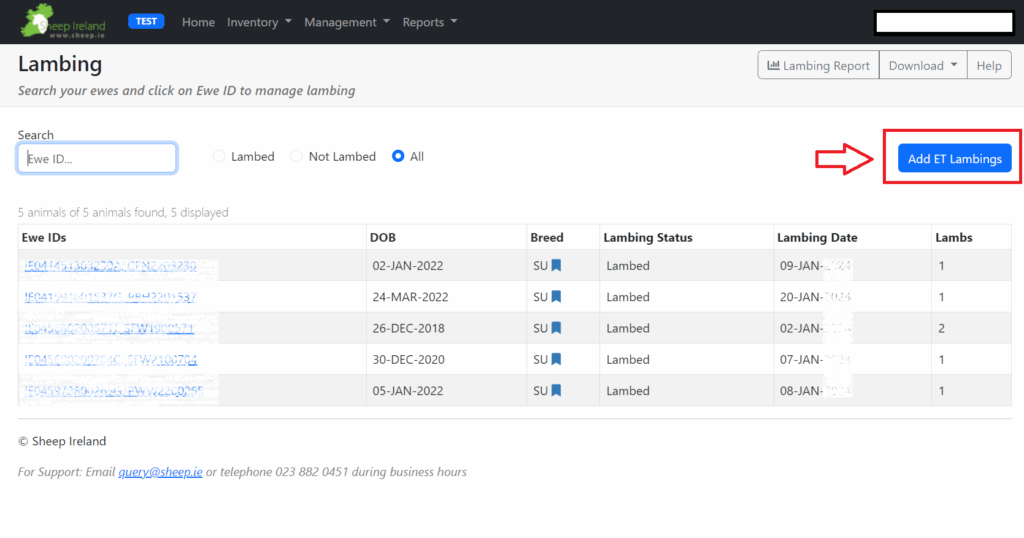The width and height of the screenshot is (1024, 538).
Task: Click the breed bookmark icon for 30-DEC-2020 ewe
Action: pyautogui.click(x=556, y=359)
